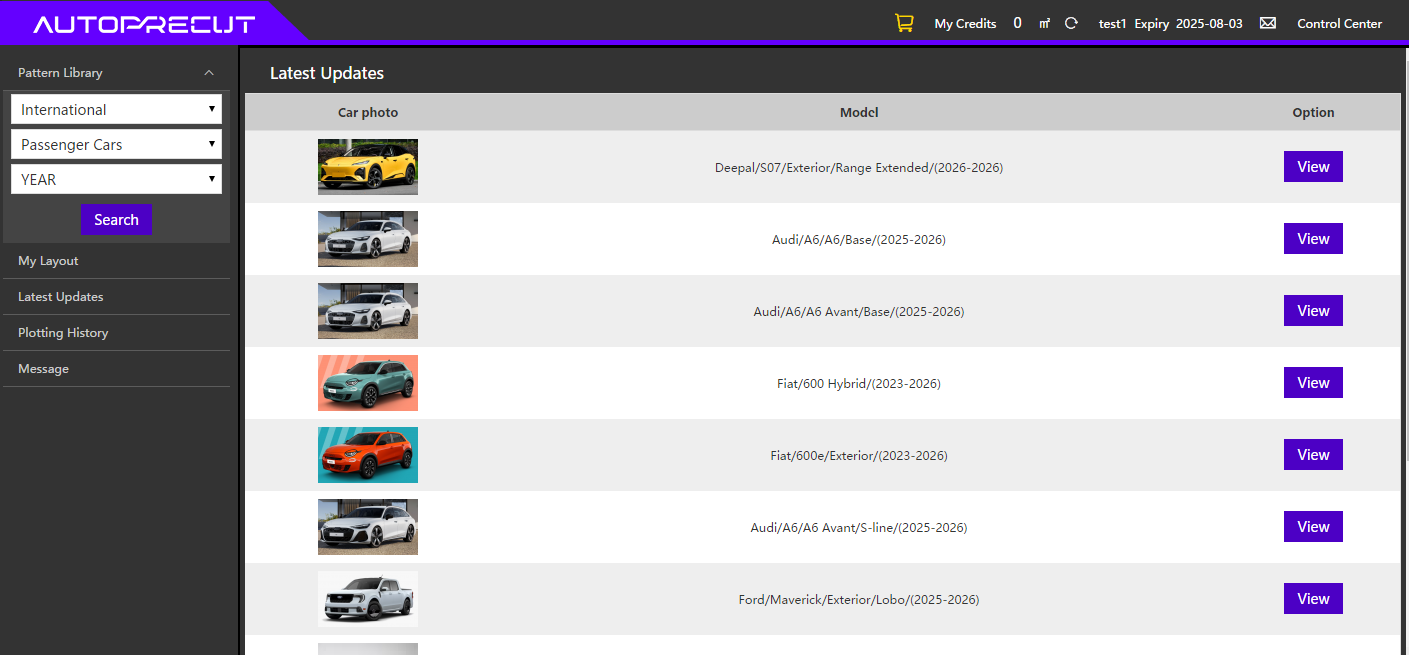Click the Audi A6 Avant Base photo
The height and width of the screenshot is (655, 1409).
(x=368, y=311)
